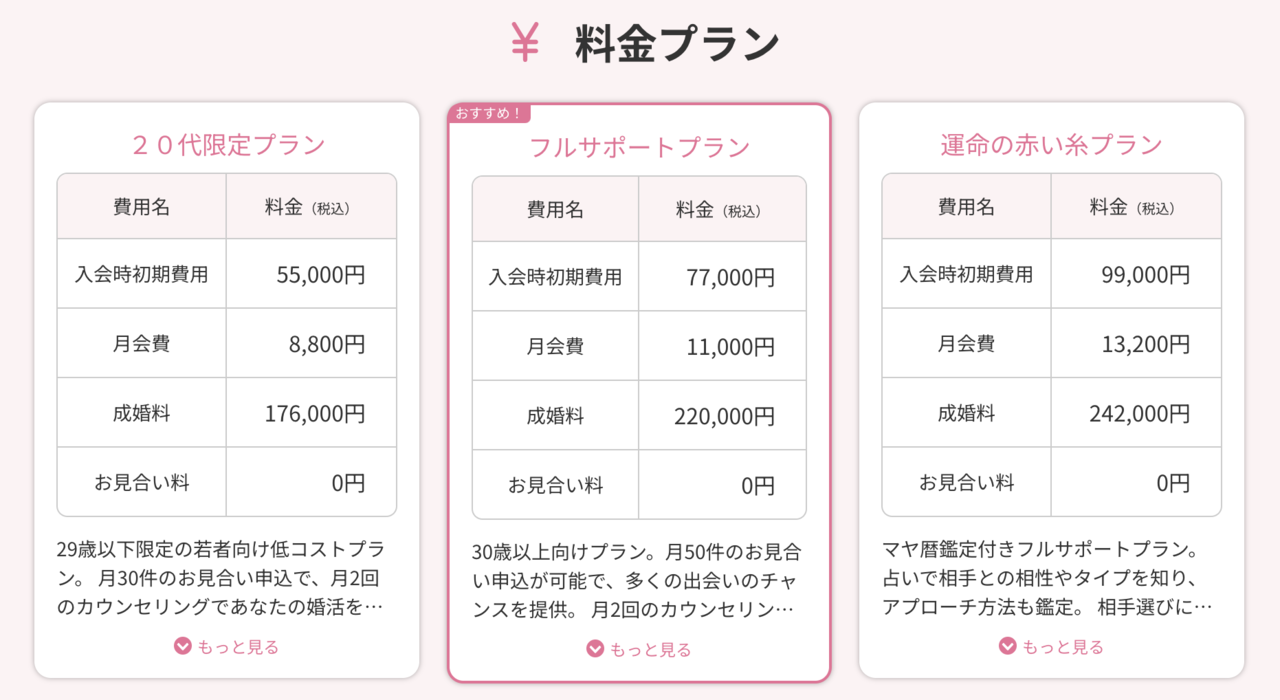Select the フルサポートプラン title
Image resolution: width=1280 pixels, height=700 pixels.
(x=639, y=148)
